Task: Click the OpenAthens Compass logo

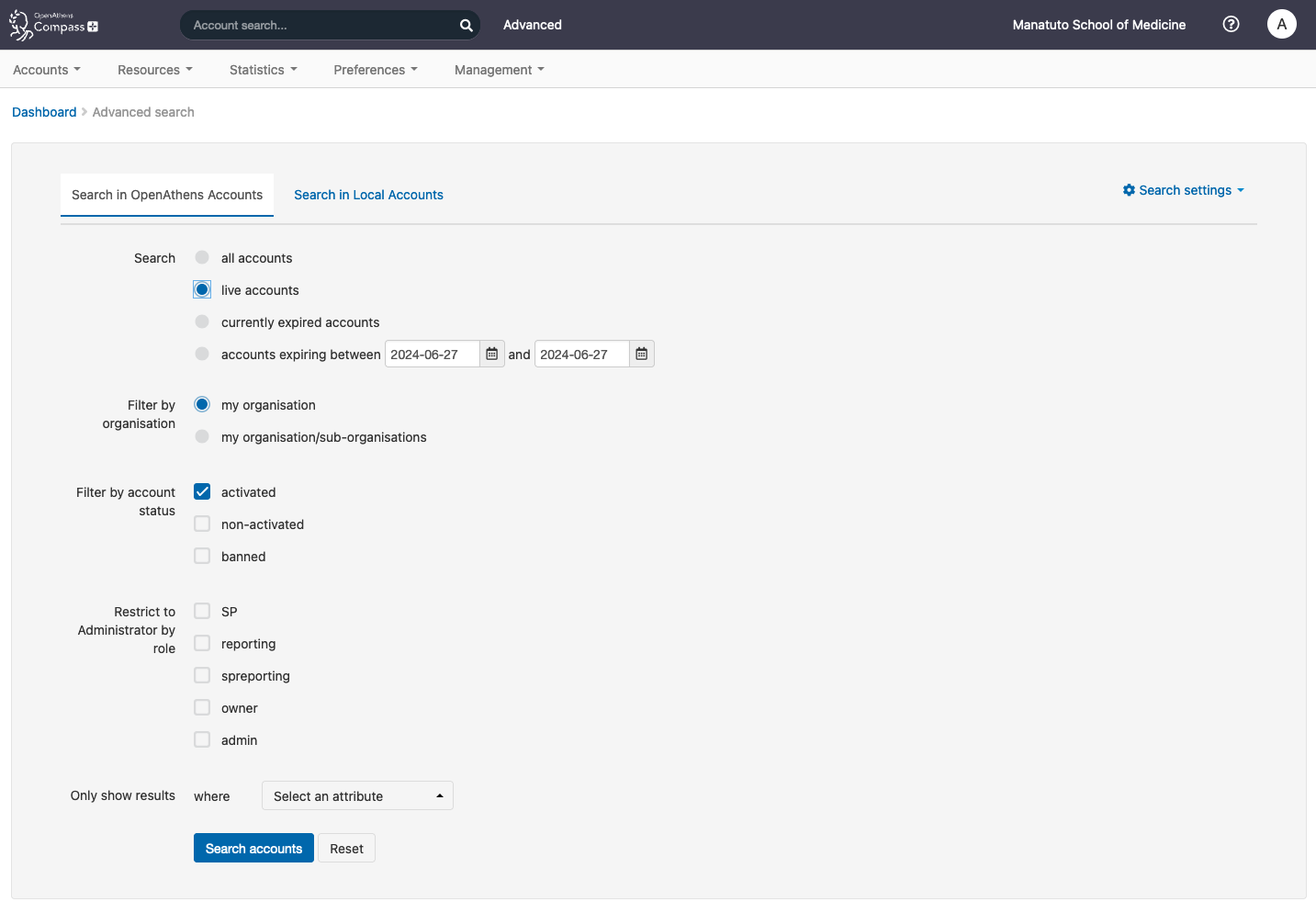Action: 51,25
